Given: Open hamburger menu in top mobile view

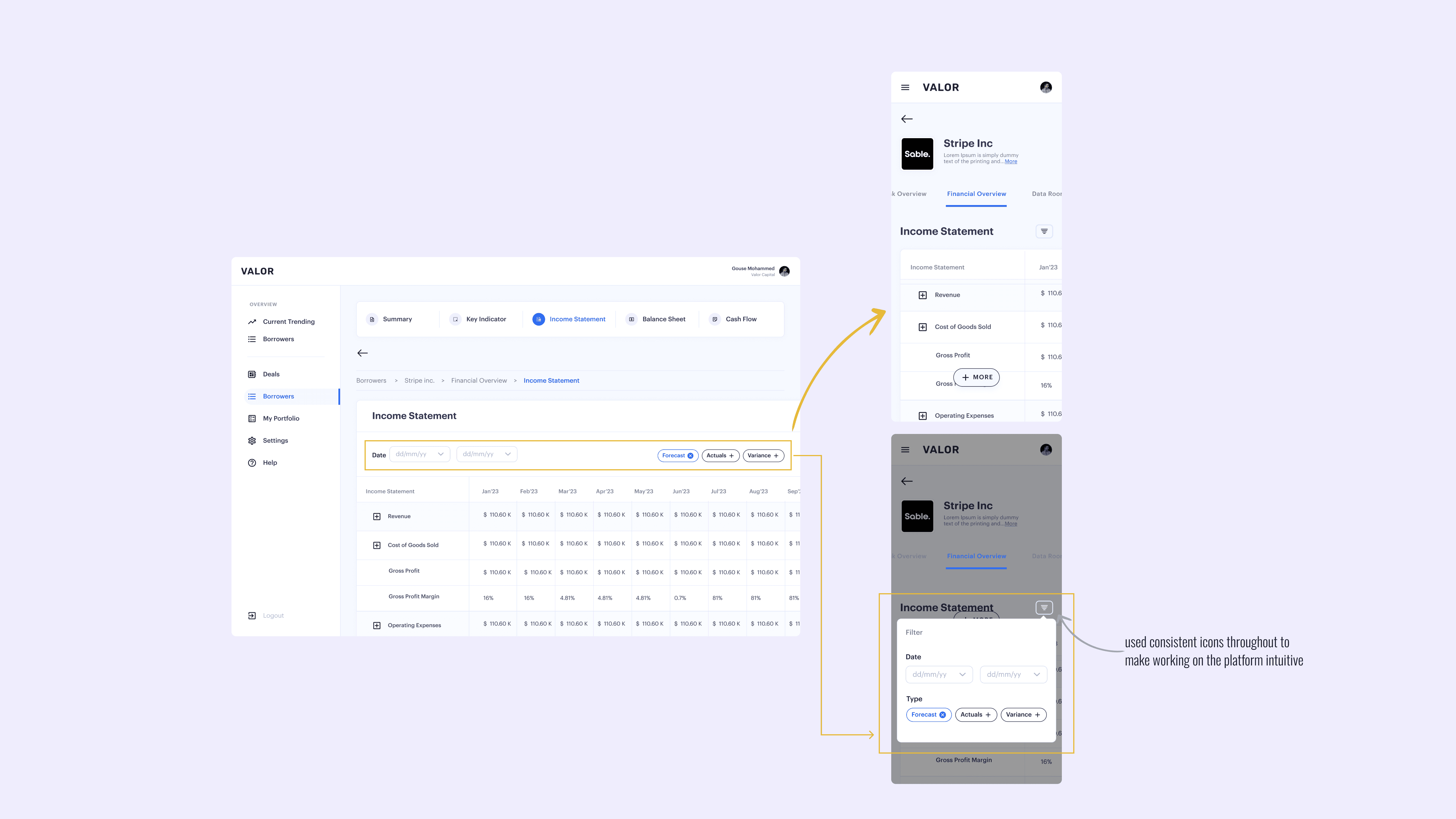Looking at the screenshot, I should click(905, 88).
